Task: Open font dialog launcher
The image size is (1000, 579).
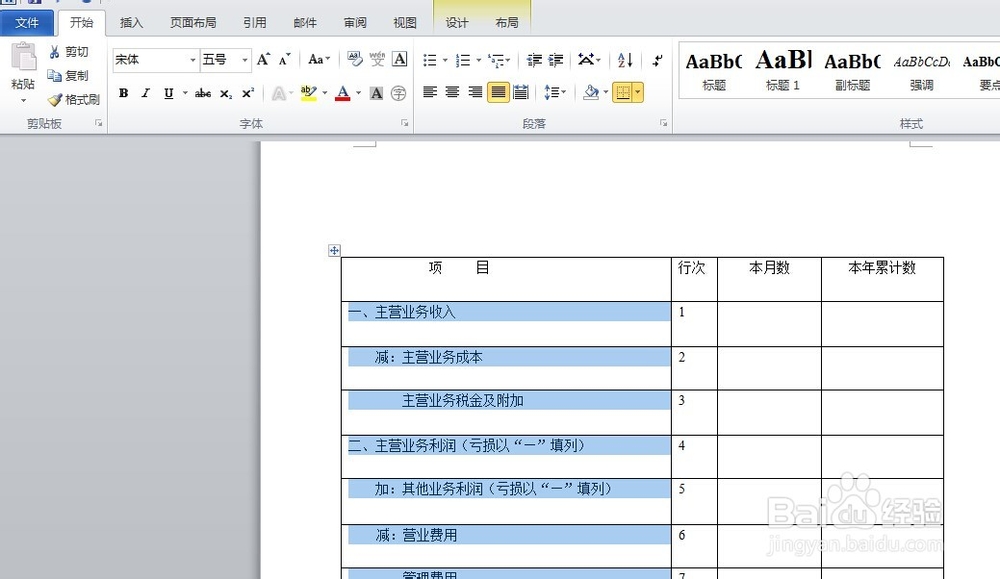Action: (404, 123)
